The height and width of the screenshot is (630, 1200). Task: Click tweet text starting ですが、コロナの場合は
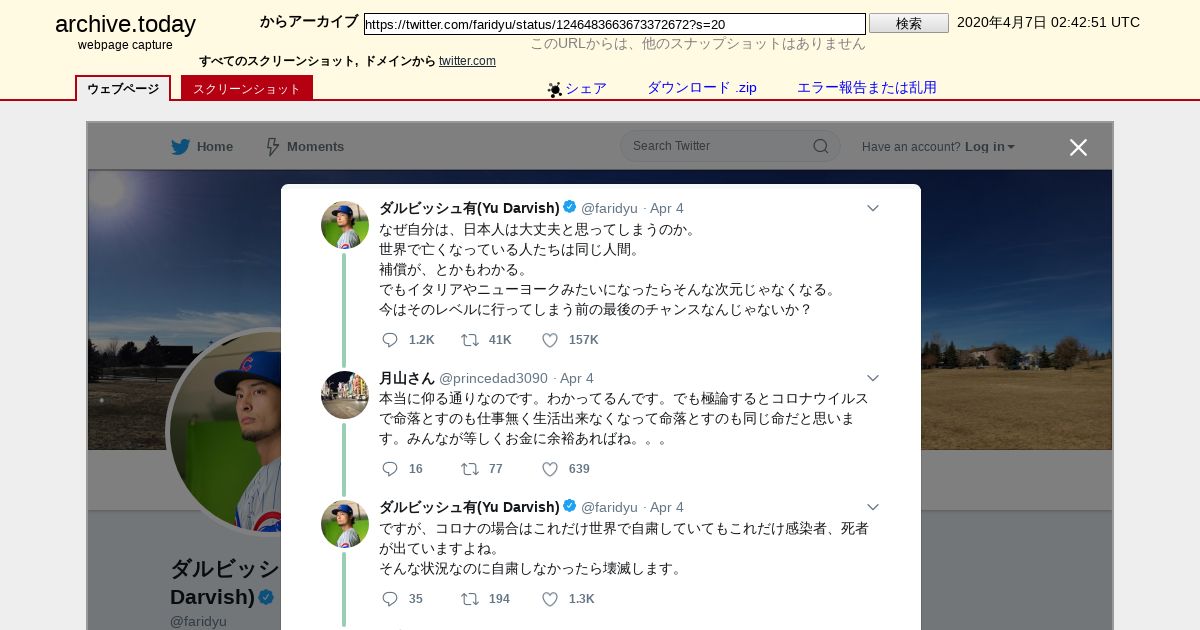624,548
